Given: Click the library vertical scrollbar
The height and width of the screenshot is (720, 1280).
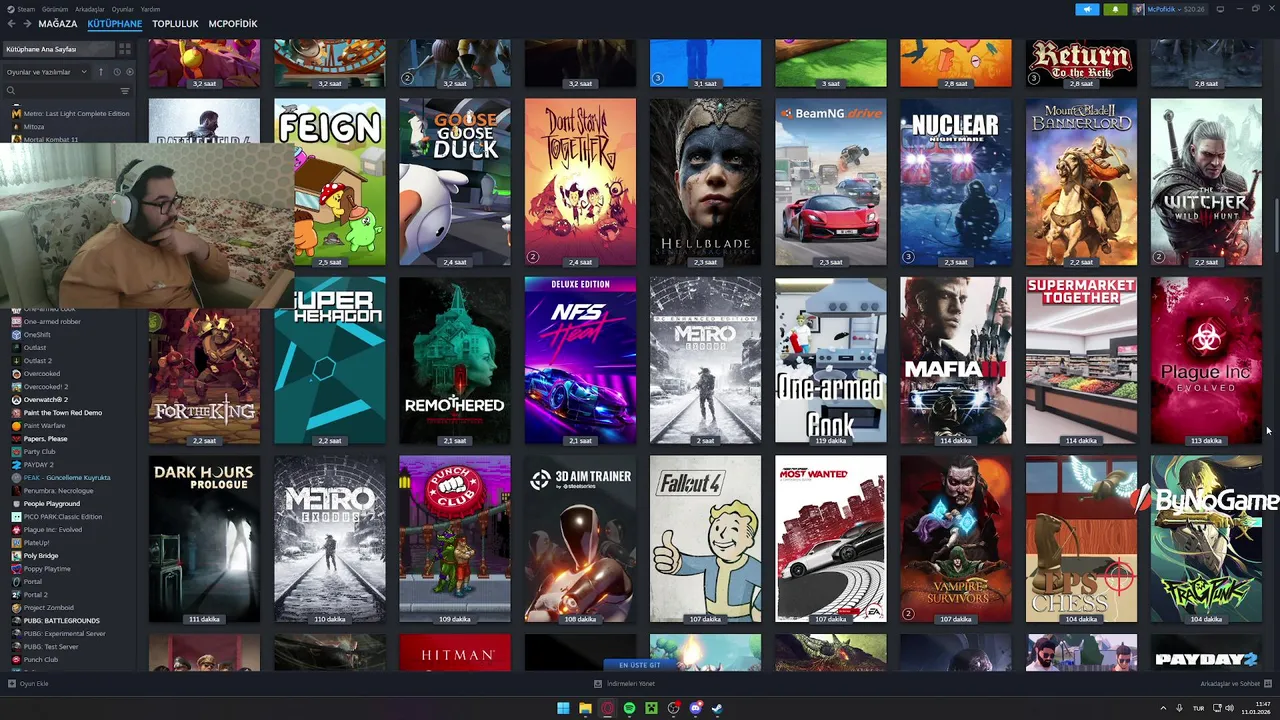Looking at the screenshot, I should coord(1275,226).
